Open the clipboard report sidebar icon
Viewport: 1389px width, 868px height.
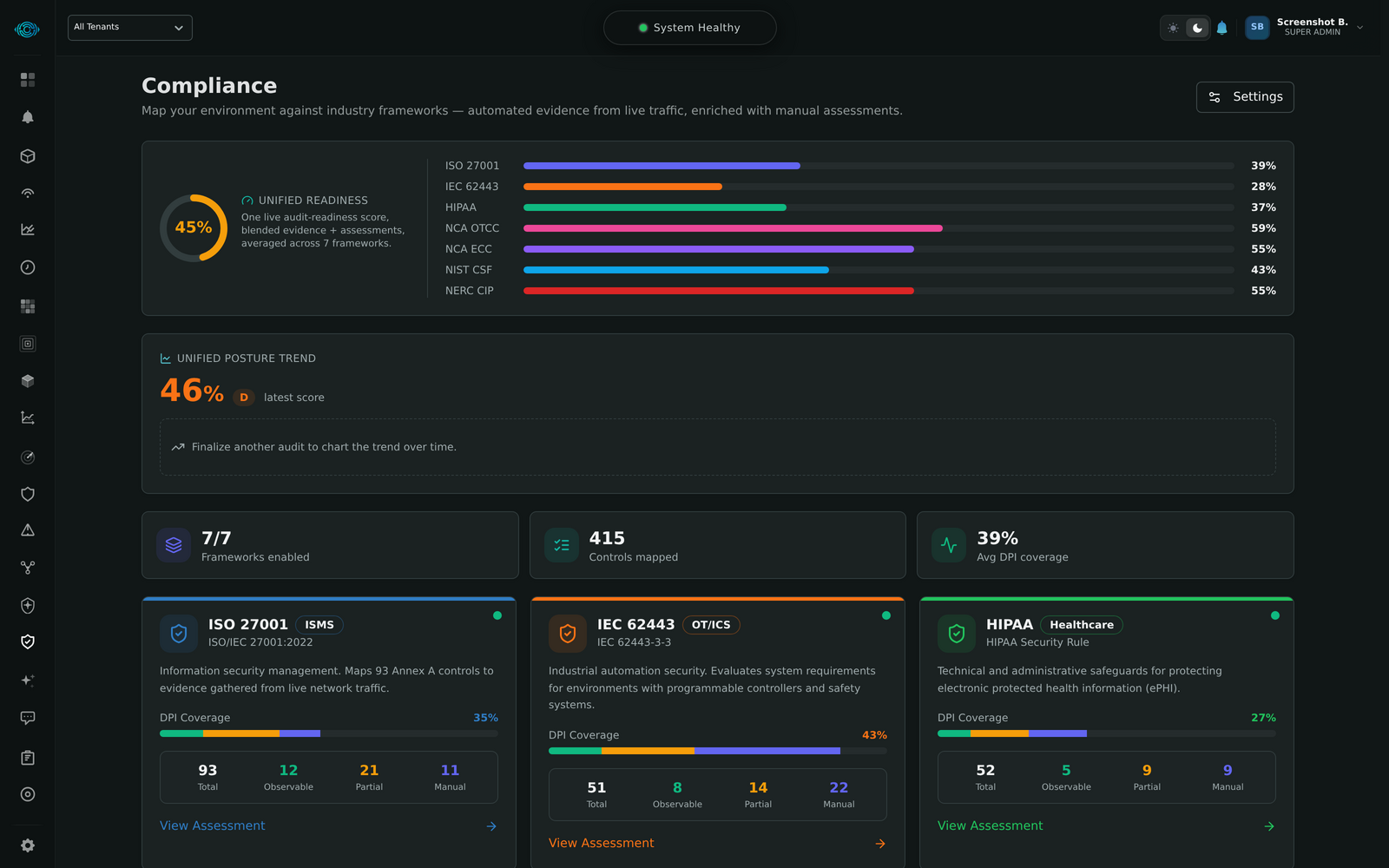coord(28,758)
